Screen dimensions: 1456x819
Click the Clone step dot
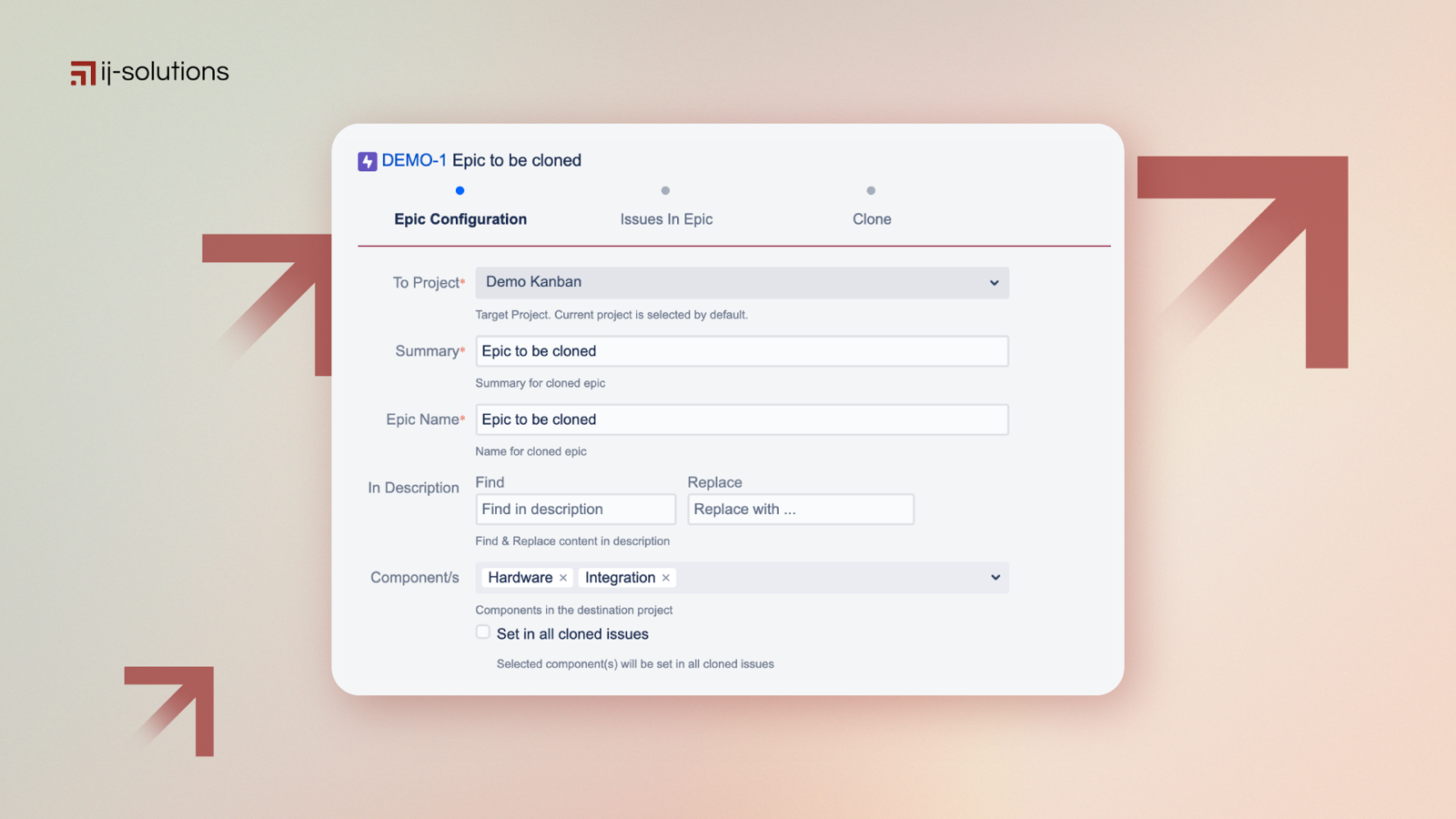click(x=871, y=190)
